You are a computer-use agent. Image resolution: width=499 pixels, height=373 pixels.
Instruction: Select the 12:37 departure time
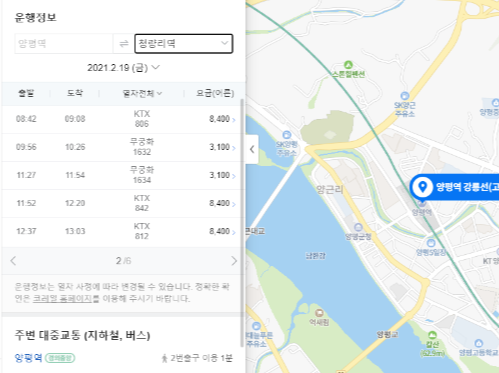[x=26, y=231]
